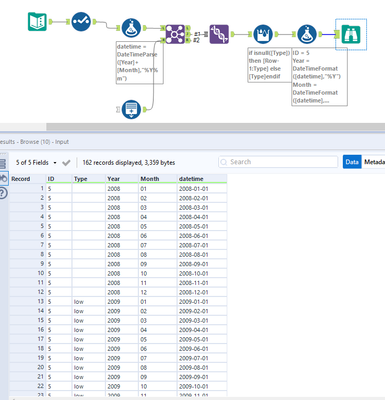The image size is (385, 400).
Task: Select the Union tool with DNA icon
Action: (x=219, y=34)
